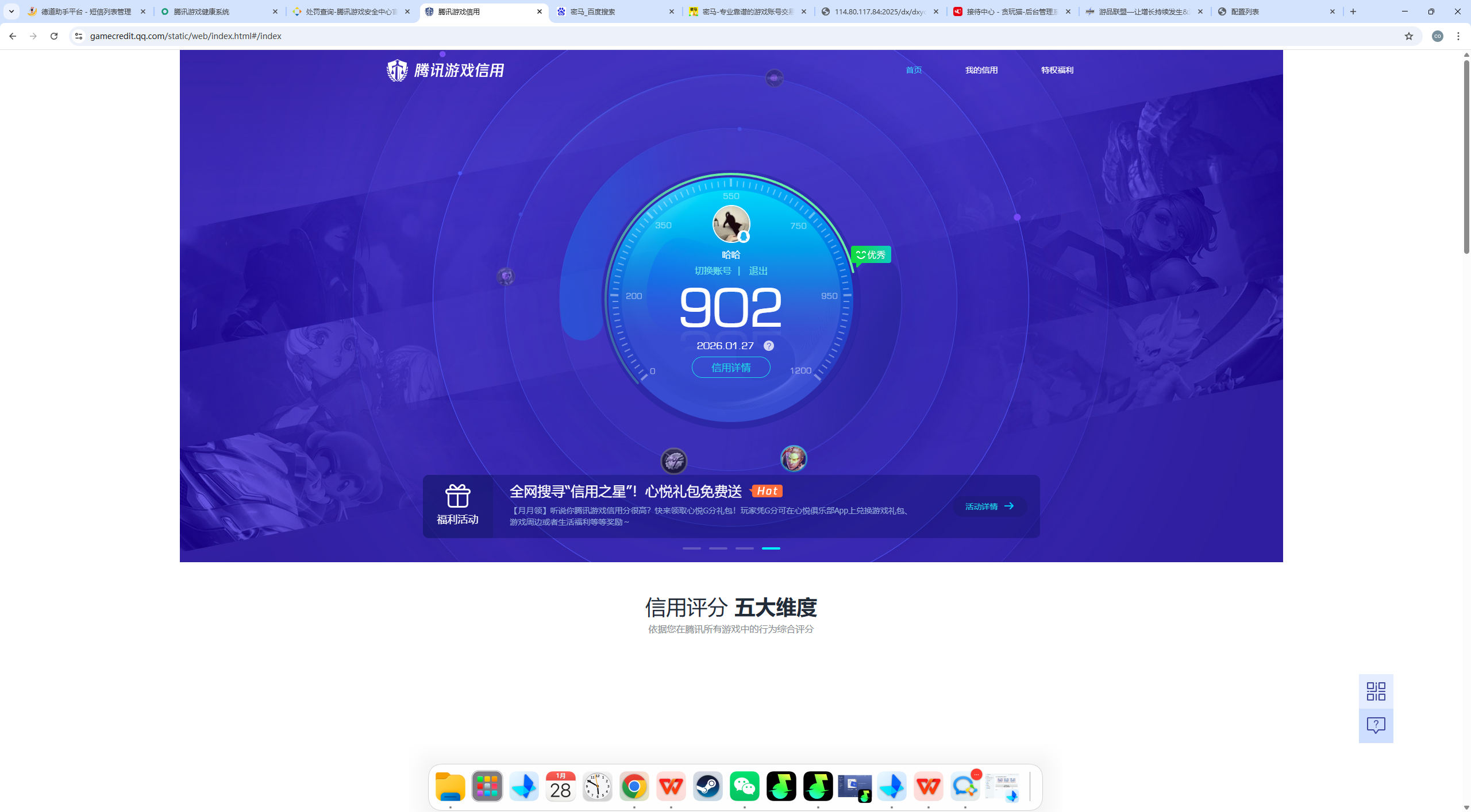
Task: Click the browser profile avatar icon
Action: pyautogui.click(x=1438, y=36)
